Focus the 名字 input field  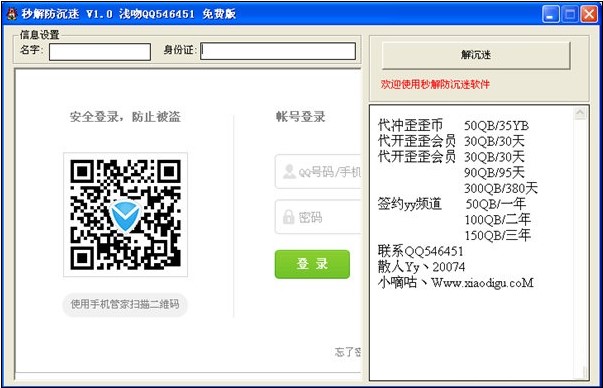pos(100,52)
